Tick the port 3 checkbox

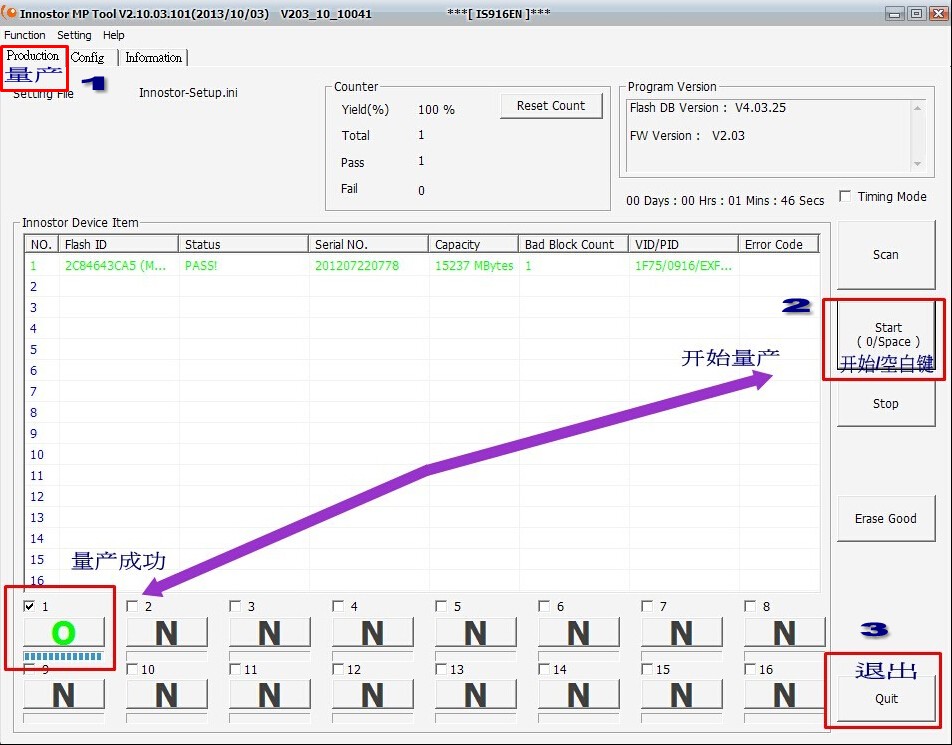click(x=235, y=606)
